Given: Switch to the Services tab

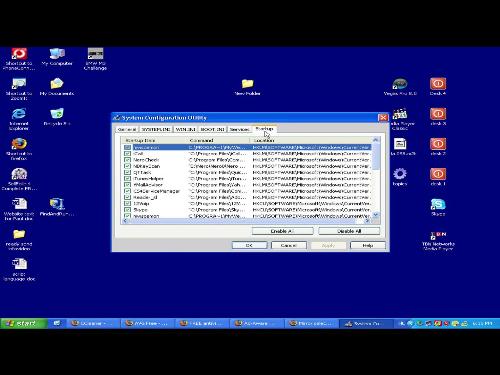Looking at the screenshot, I should [239, 129].
